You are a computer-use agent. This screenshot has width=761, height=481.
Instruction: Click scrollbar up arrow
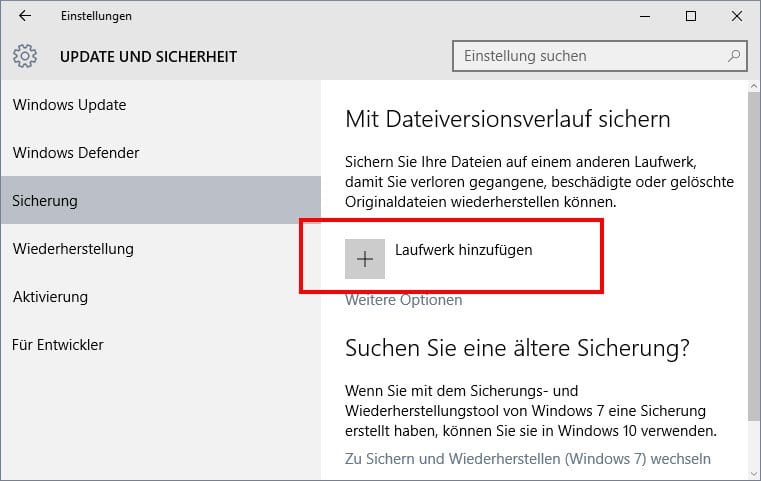(x=754, y=86)
